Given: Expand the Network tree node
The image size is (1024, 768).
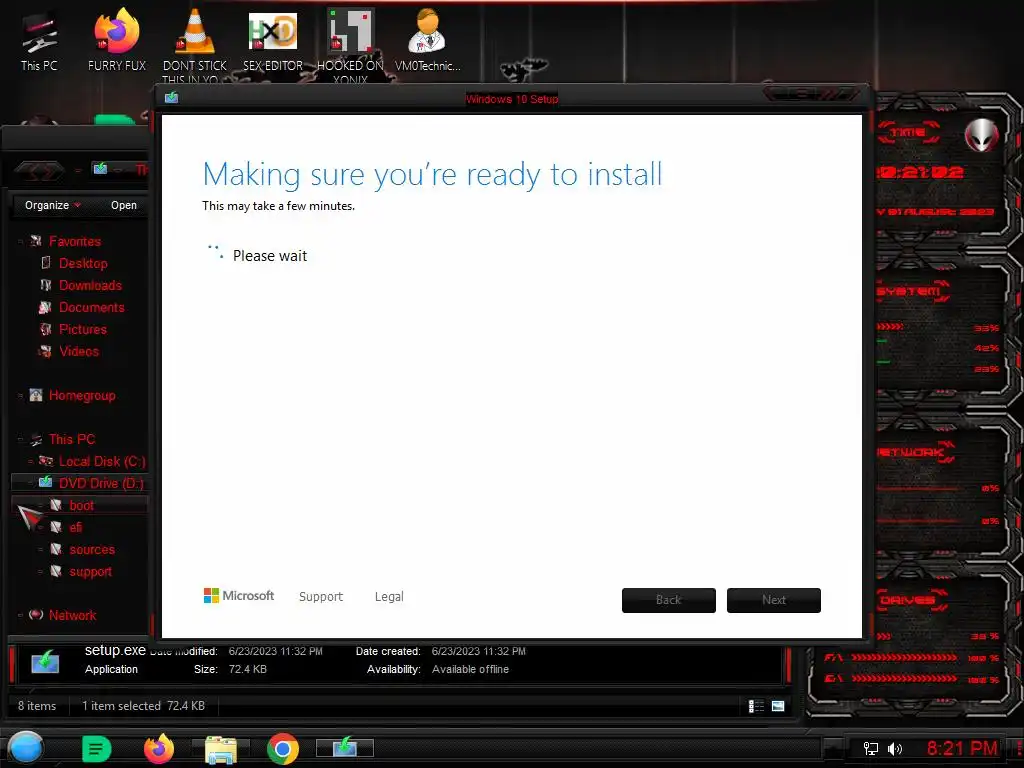Looking at the screenshot, I should point(20,616).
